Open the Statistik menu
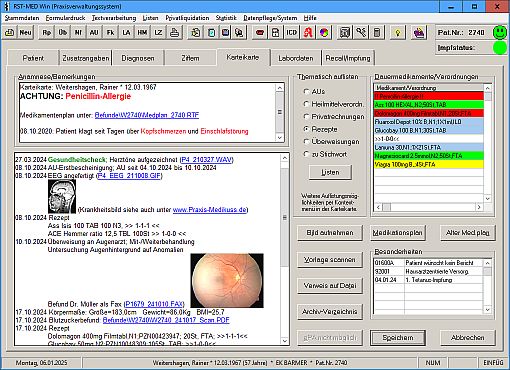 click(226, 18)
